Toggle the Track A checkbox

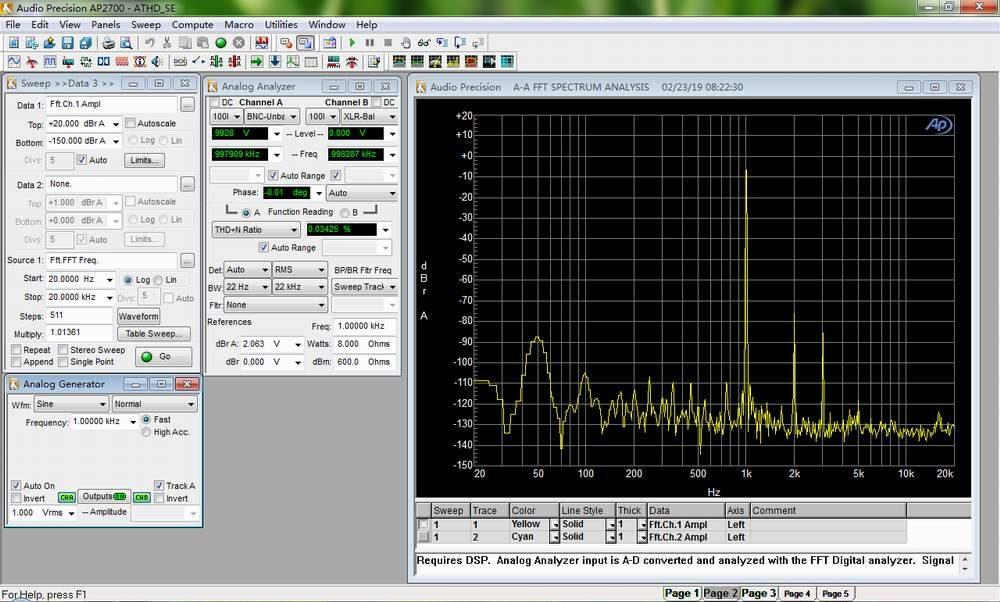point(159,485)
